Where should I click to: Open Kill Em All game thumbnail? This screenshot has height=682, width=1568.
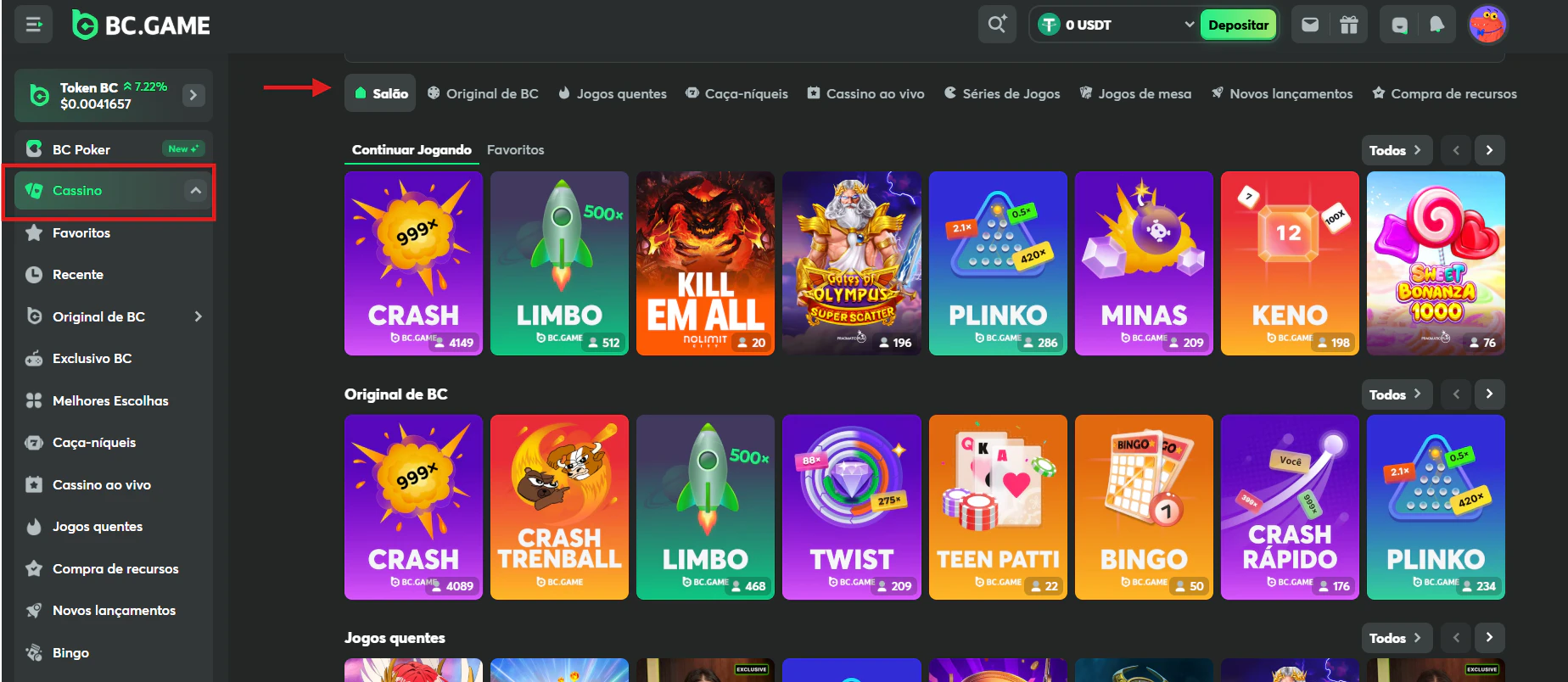point(705,263)
